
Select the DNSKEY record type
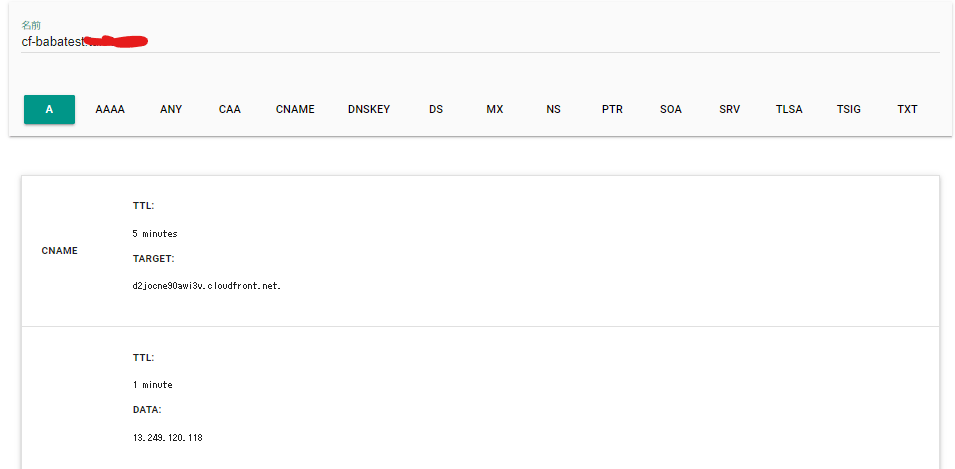click(x=369, y=110)
